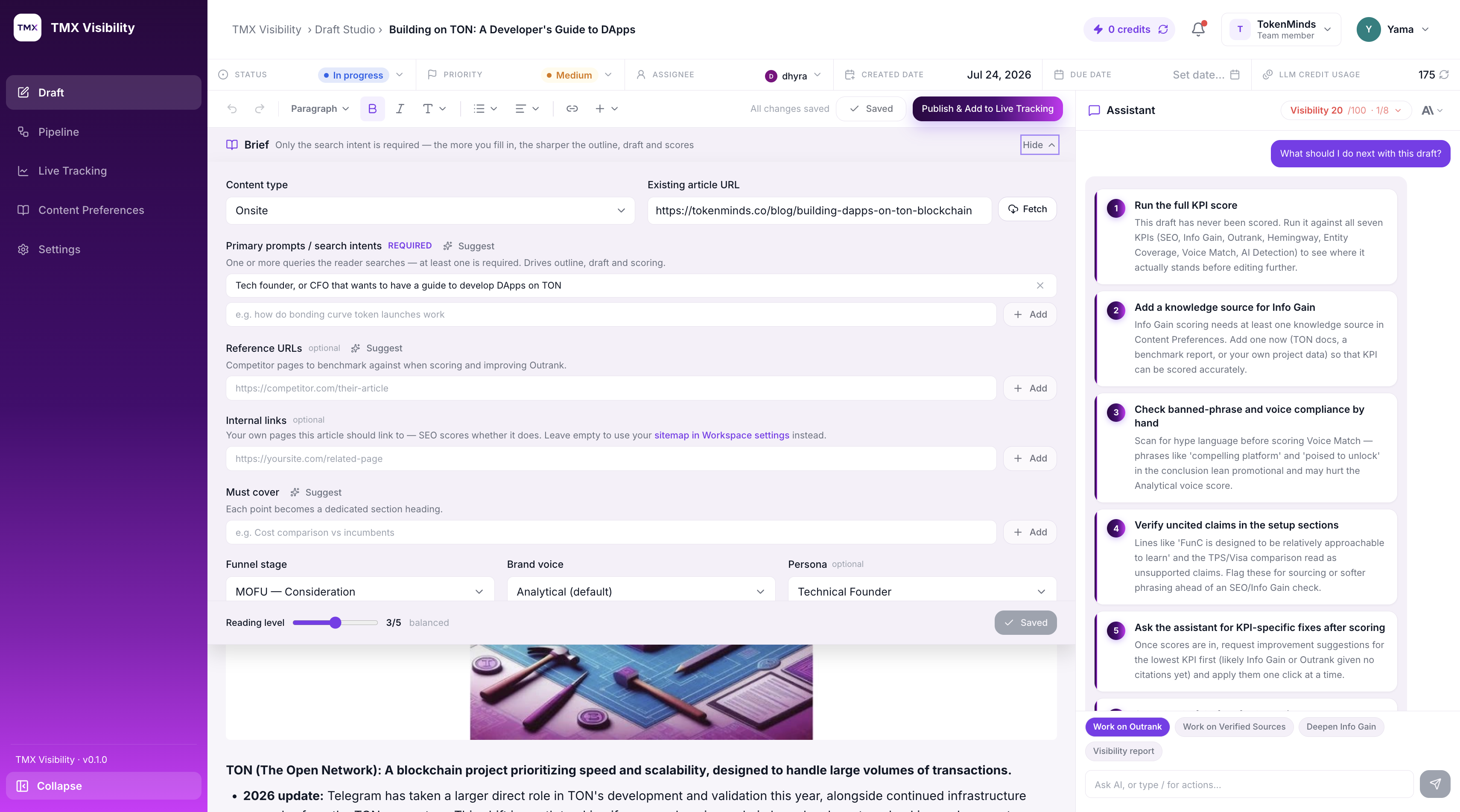Open the Paragraph style dropdown

coord(320,109)
